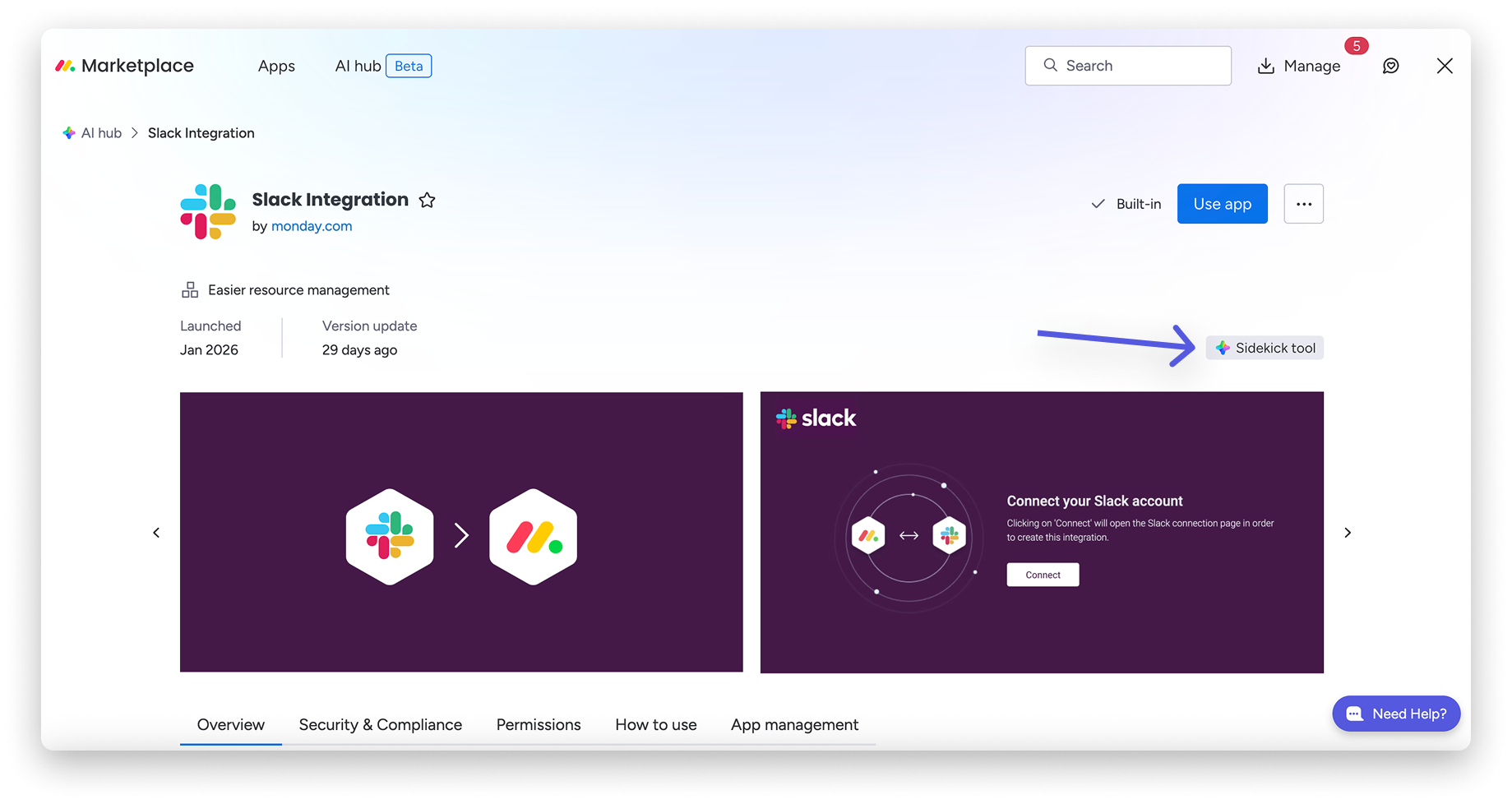Screen dimensions: 1512x804
Task: Click the Need Help chat bubble icon
Action: [x=1354, y=714]
